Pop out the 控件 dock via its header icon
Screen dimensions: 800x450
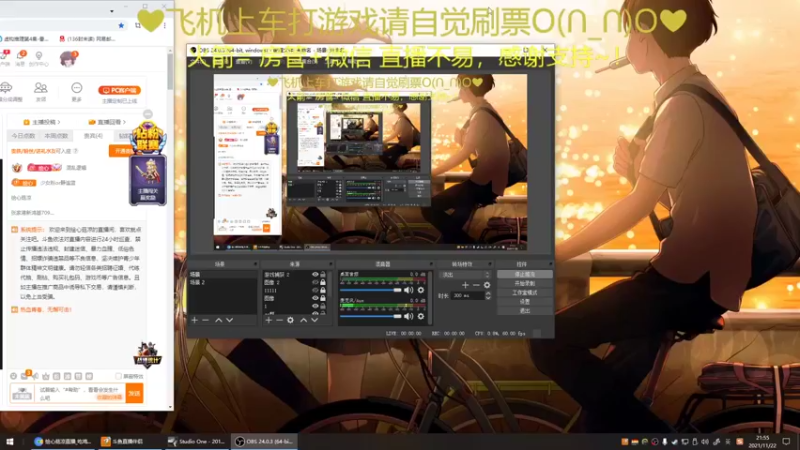click(x=550, y=264)
